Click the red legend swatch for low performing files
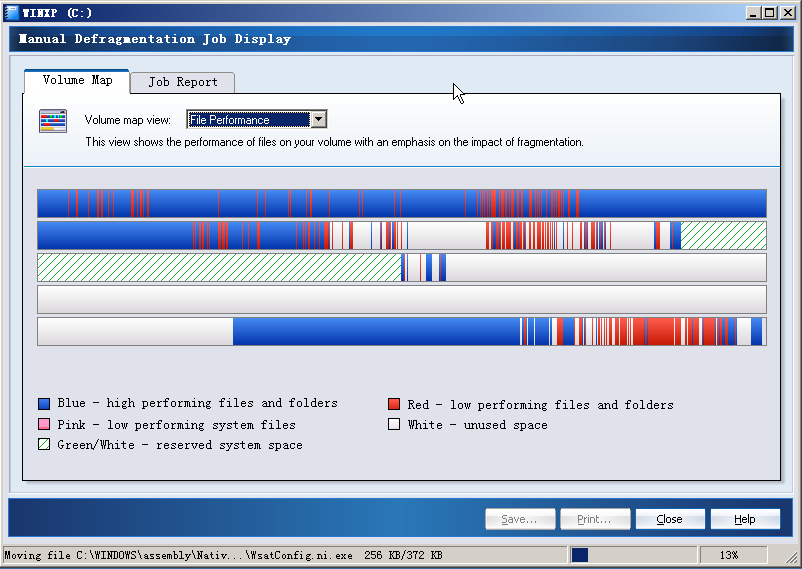 tap(394, 404)
